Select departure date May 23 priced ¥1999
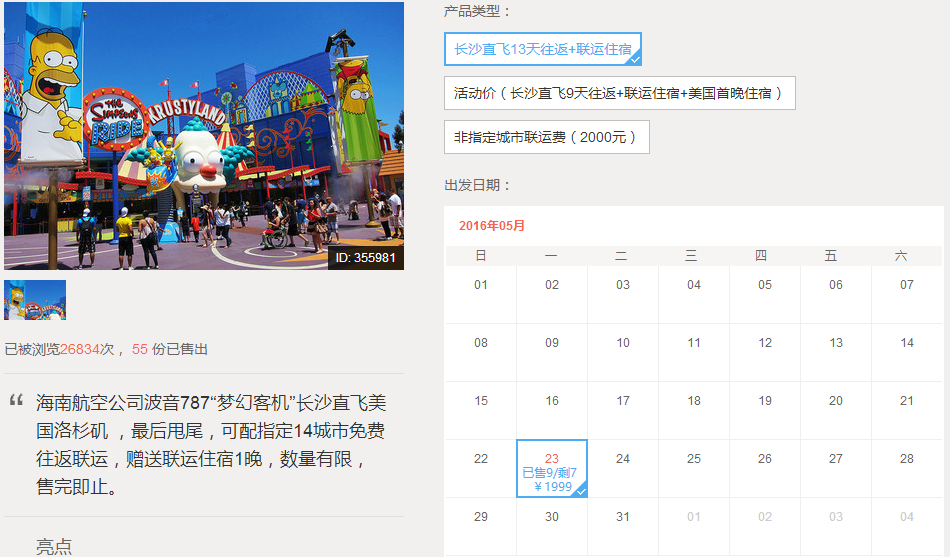This screenshot has height=557, width=950. [x=551, y=469]
